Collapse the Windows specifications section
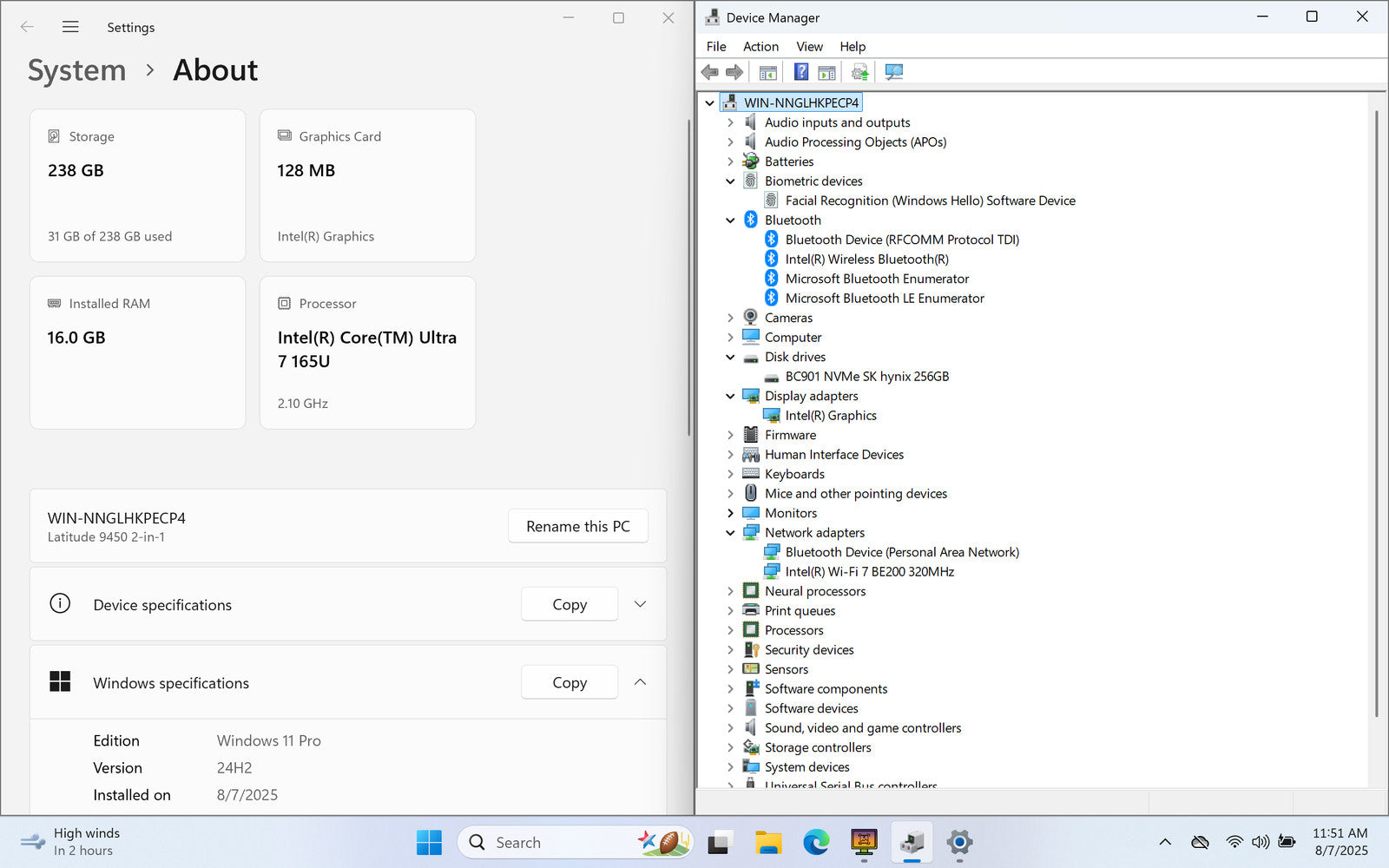Viewport: 1389px width, 868px height. (x=640, y=682)
